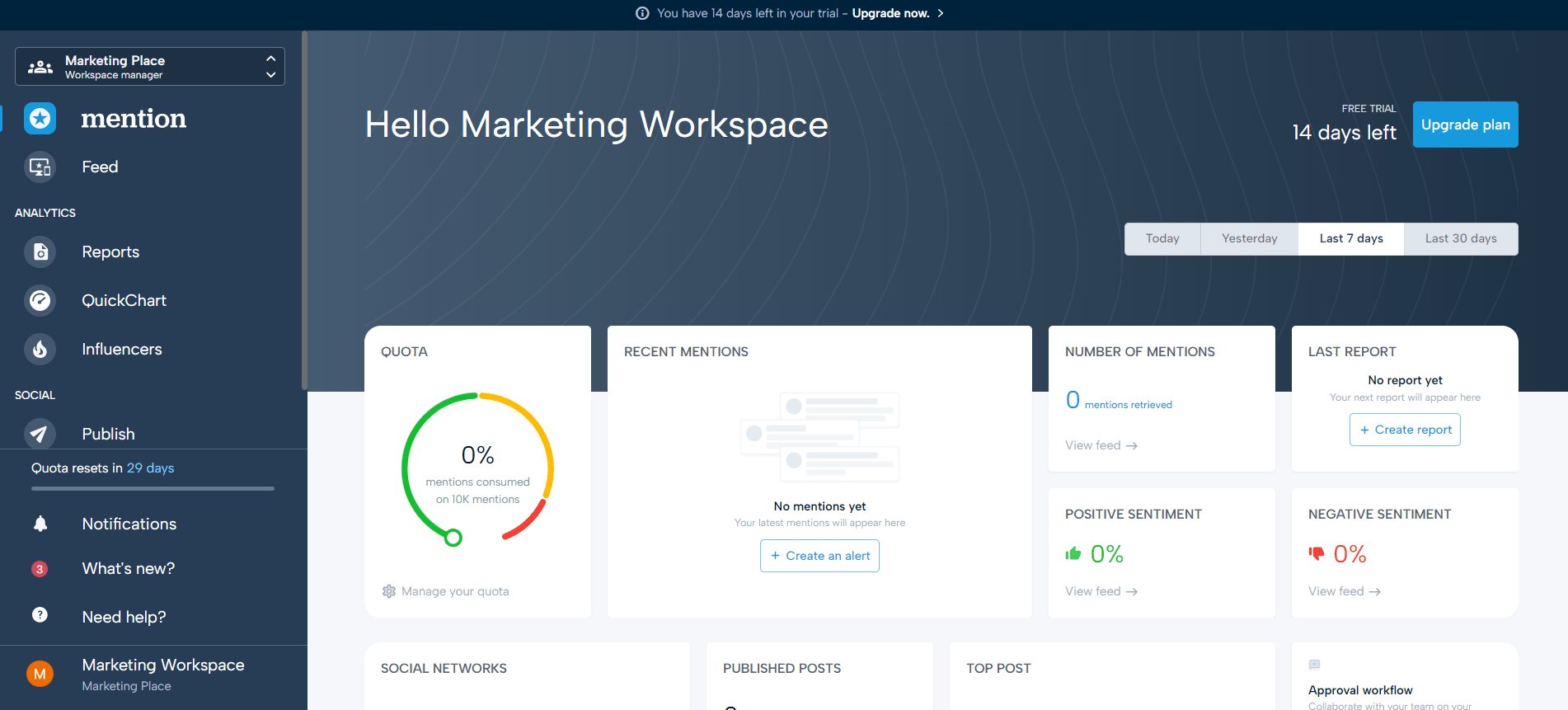
Task: Click the '14 days left' trial text
Action: (1344, 133)
